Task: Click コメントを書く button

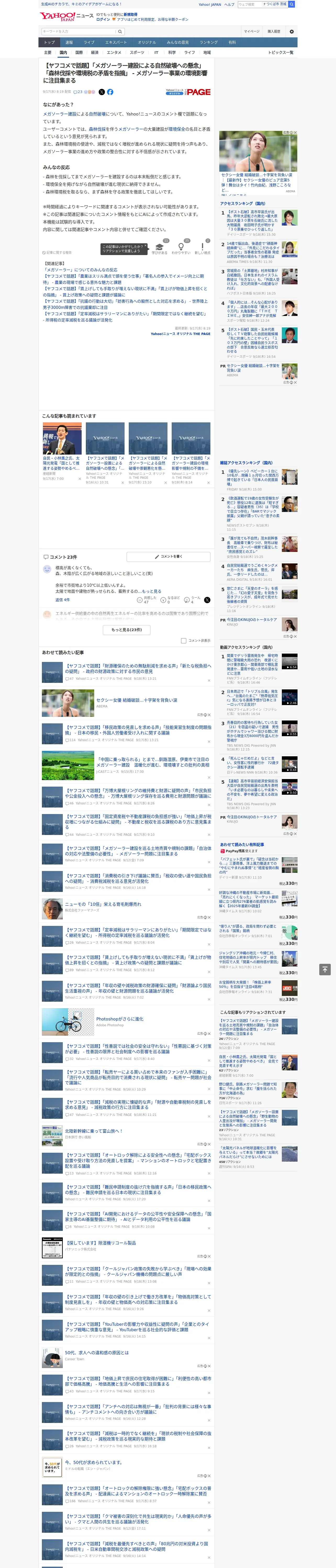Action: pos(168,556)
